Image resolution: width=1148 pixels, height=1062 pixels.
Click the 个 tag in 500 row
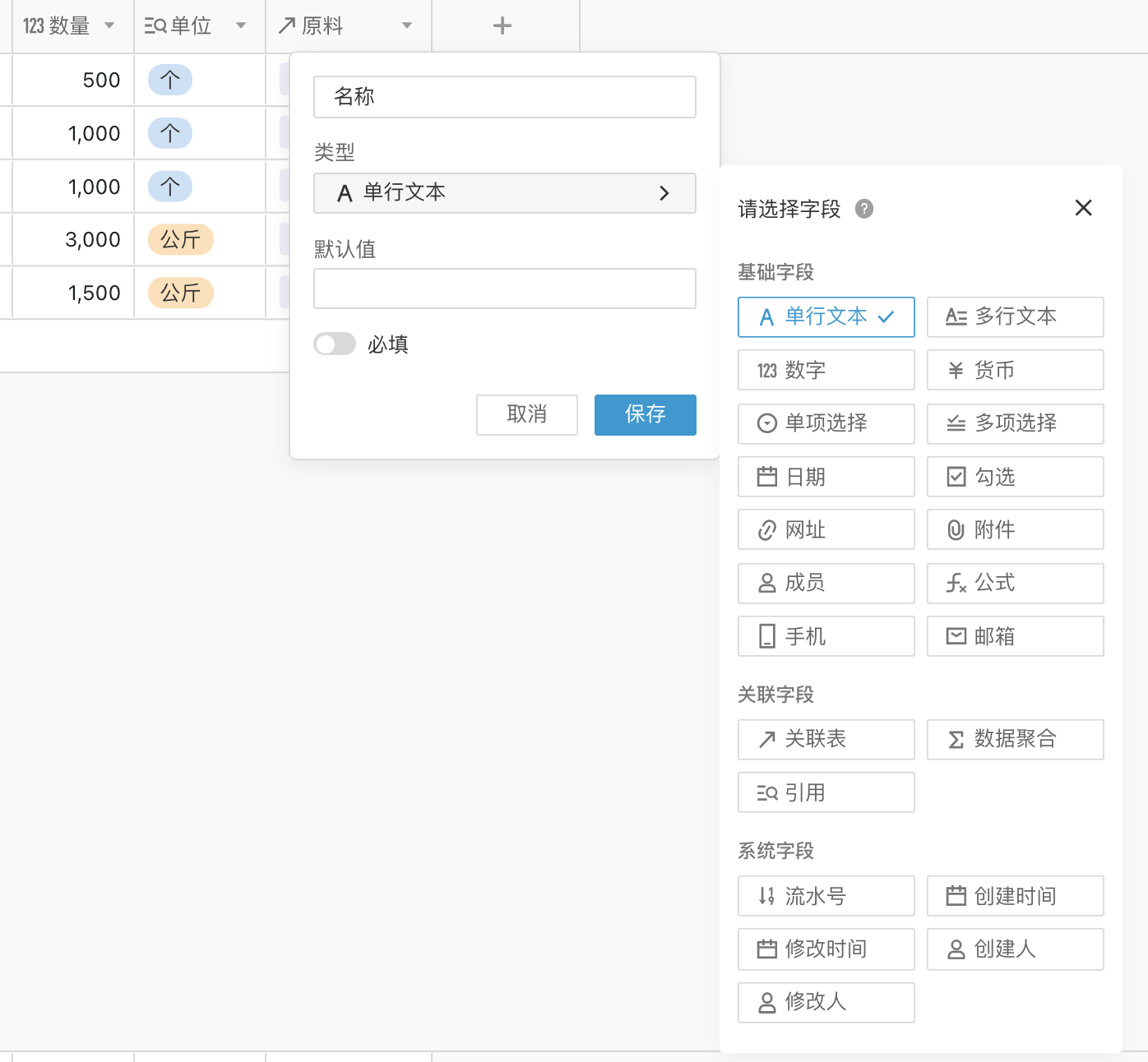[x=170, y=80]
